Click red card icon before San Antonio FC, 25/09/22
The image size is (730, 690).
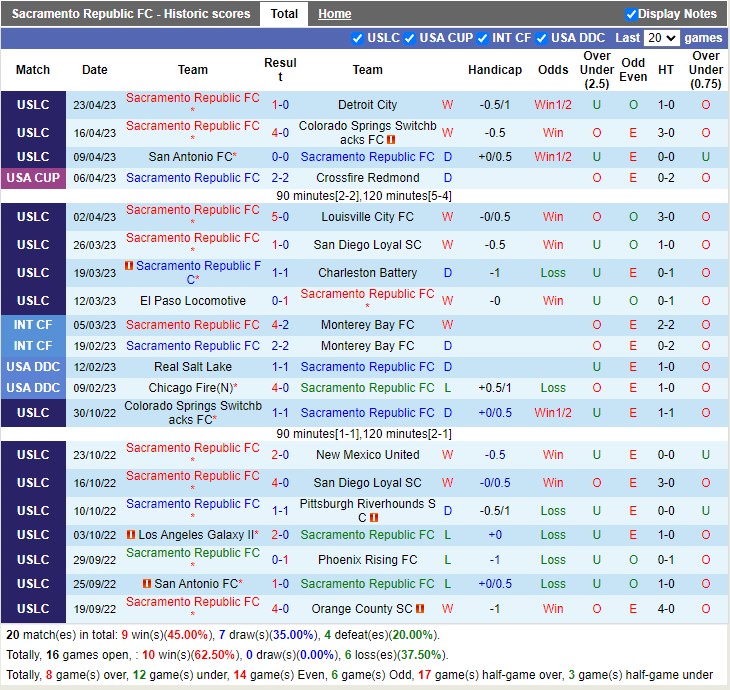point(147,584)
